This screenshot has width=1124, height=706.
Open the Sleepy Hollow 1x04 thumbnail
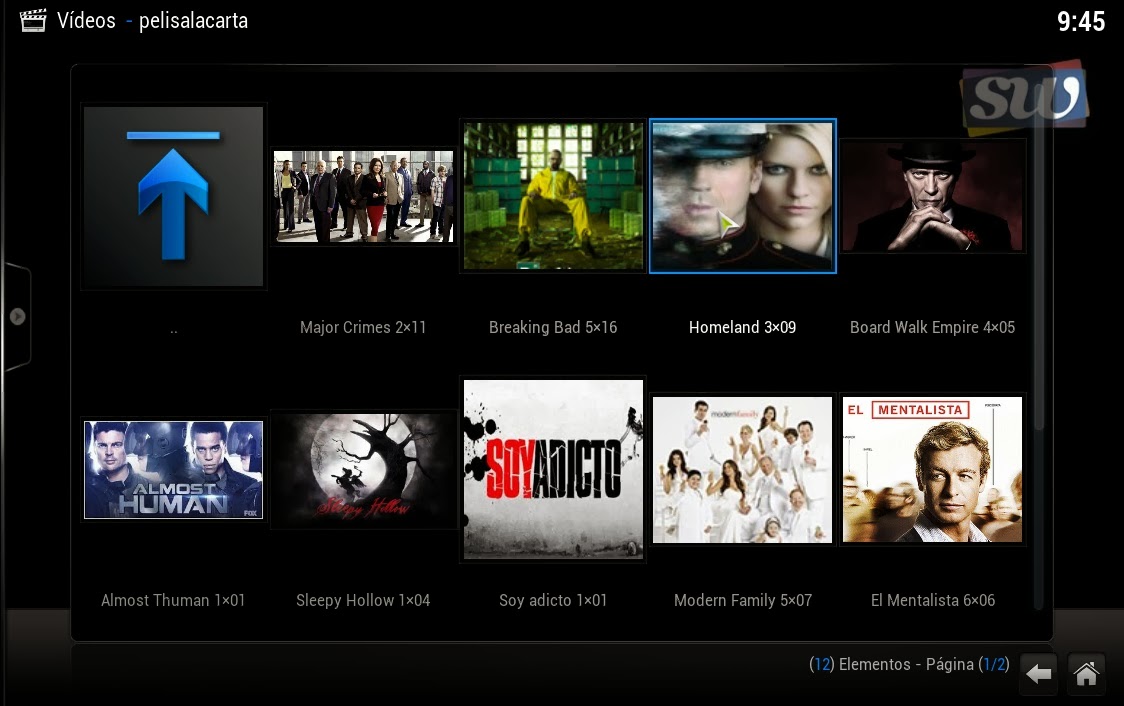click(363, 469)
